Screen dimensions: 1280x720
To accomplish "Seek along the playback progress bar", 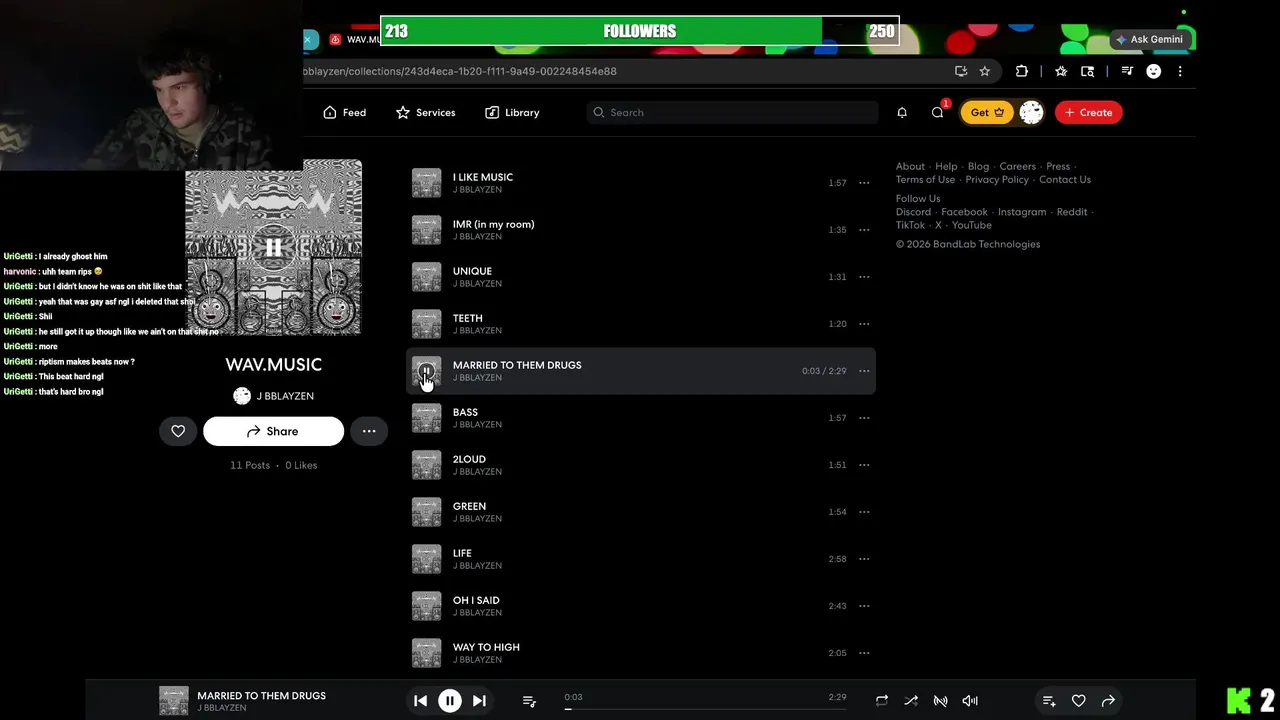I will tap(705, 709).
